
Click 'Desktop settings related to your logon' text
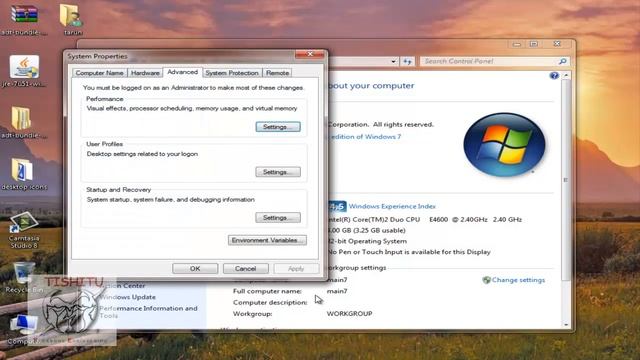(x=142, y=154)
